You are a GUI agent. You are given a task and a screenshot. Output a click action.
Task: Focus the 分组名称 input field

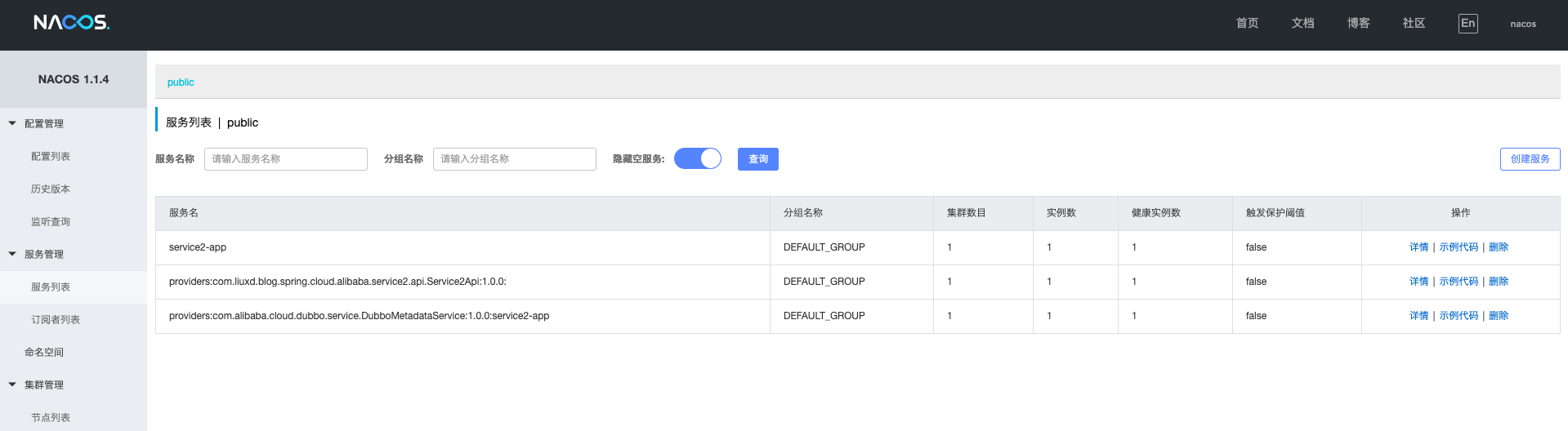click(x=515, y=159)
